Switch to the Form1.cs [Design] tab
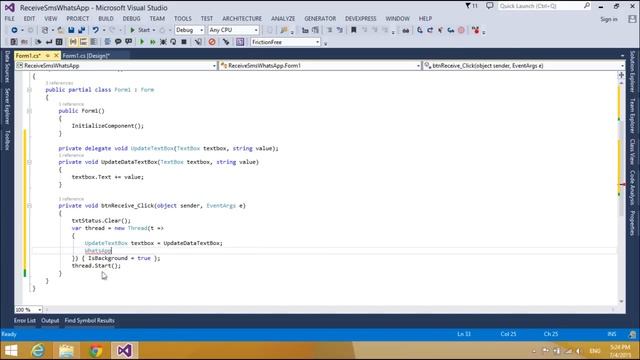Image resolution: width=640 pixels, height=360 pixels. pos(86,56)
